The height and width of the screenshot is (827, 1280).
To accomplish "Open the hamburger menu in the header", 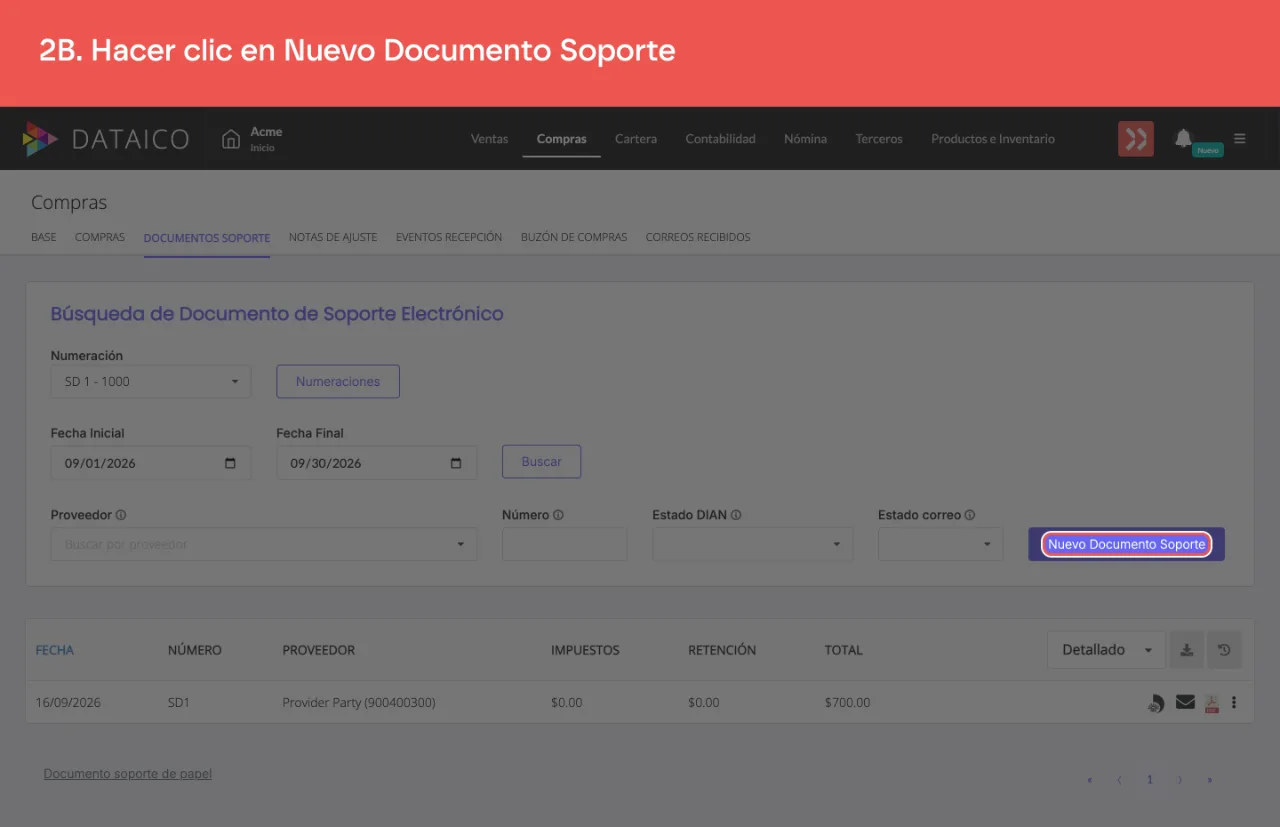I will (x=1240, y=139).
